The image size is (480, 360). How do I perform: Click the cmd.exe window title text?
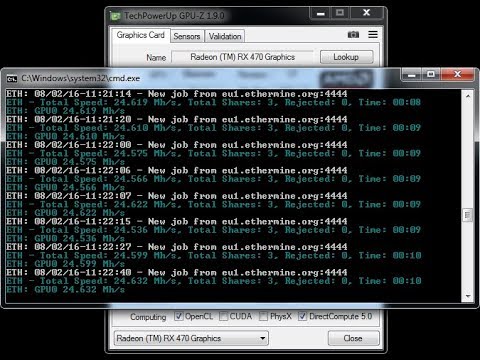(81, 78)
